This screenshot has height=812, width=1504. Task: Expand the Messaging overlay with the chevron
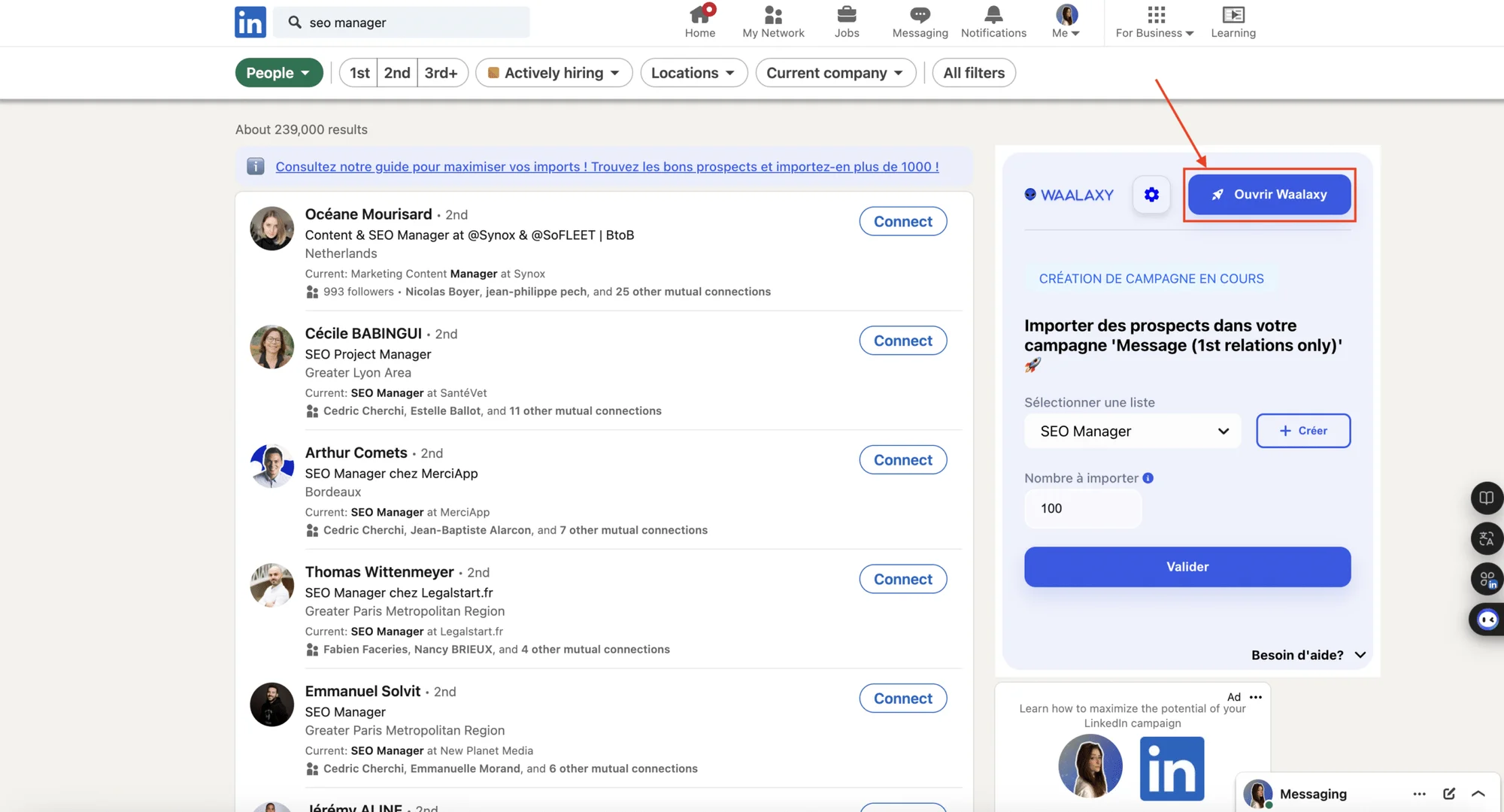(x=1478, y=794)
